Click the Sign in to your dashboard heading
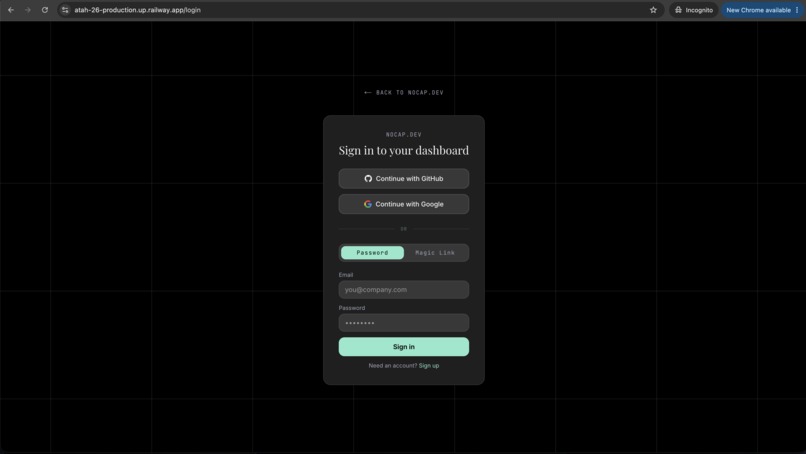This screenshot has height=454, width=806. pyautogui.click(x=404, y=150)
